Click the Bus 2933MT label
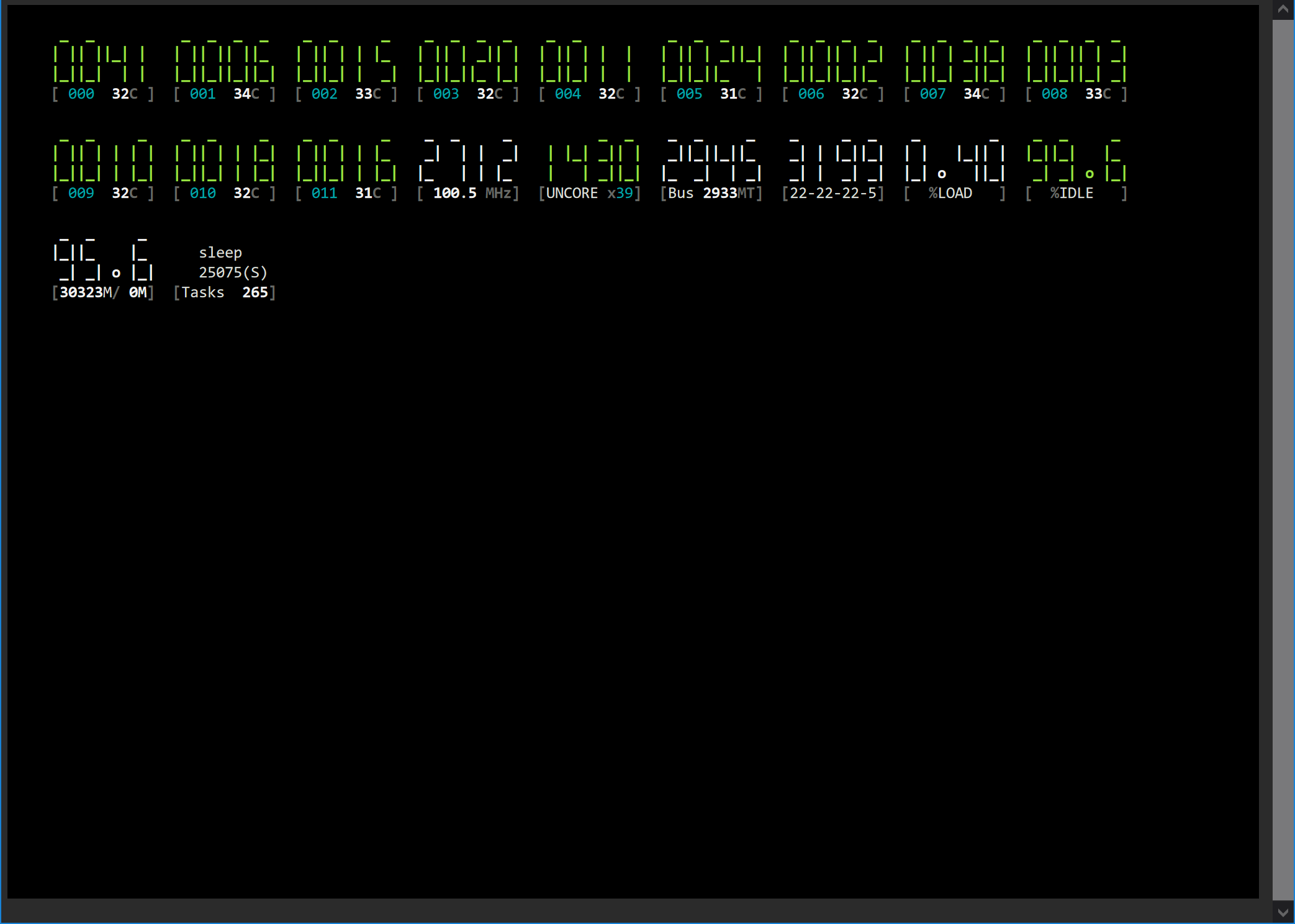The height and width of the screenshot is (924, 1295). click(x=711, y=193)
